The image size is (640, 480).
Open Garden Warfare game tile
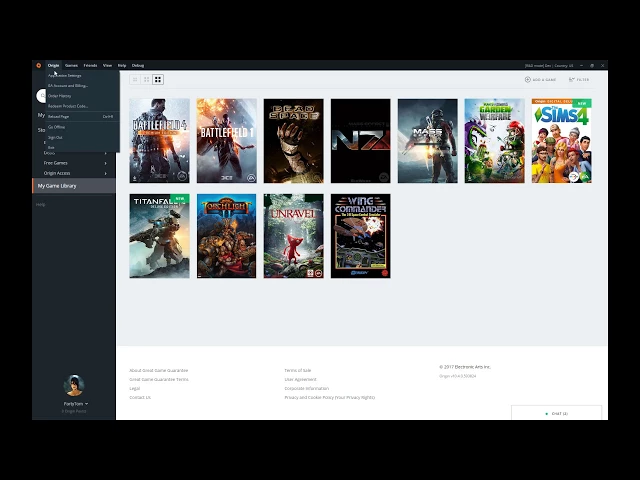[x=494, y=141]
